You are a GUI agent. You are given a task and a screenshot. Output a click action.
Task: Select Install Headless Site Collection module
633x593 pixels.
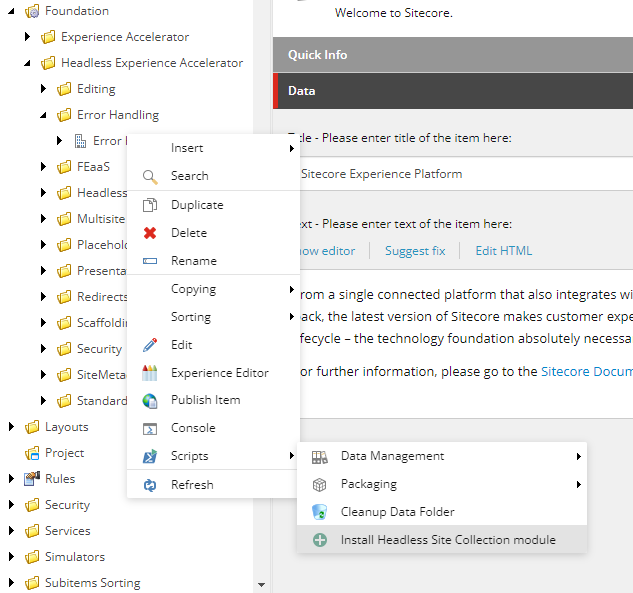tap(442, 540)
